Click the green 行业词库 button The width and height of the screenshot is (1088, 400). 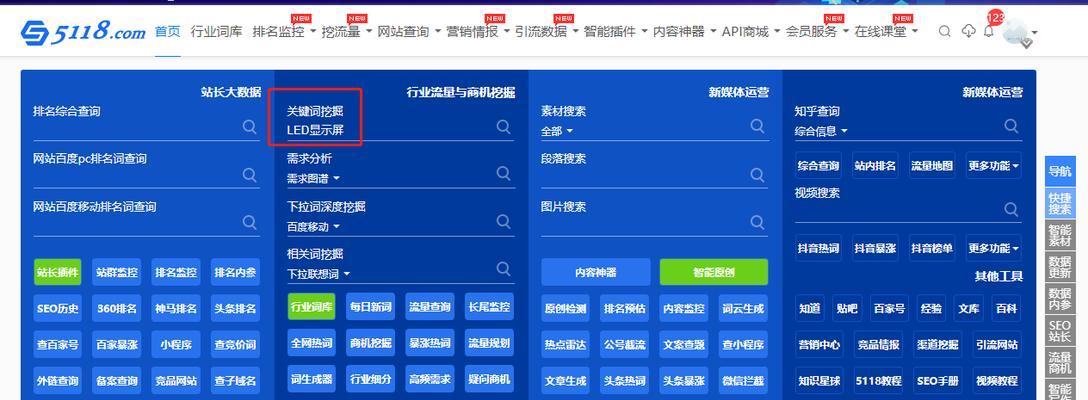coord(312,306)
